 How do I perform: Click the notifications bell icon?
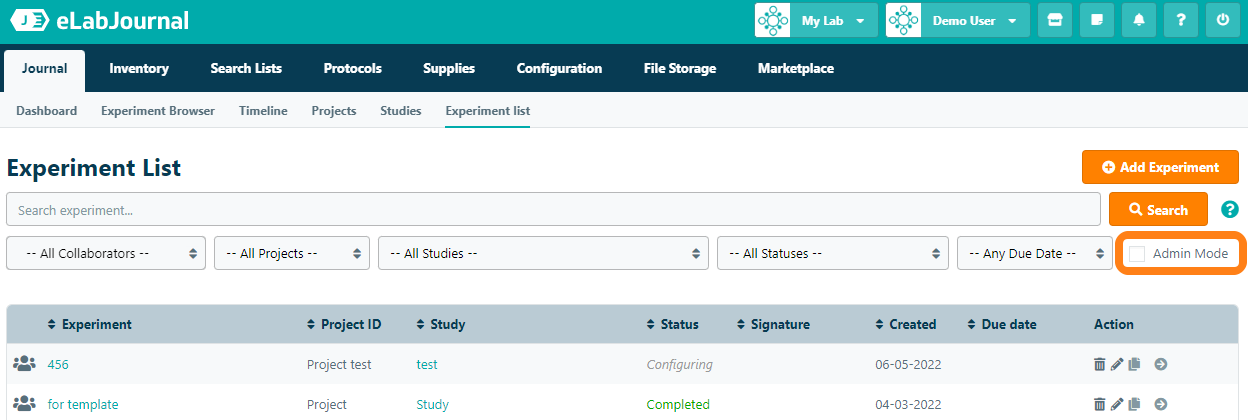pos(1138,20)
